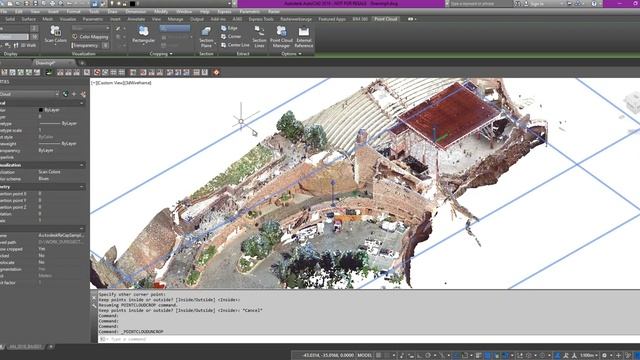This screenshot has width=640, height=360.
Task: Open the workspace switching gear in status bar
Action: point(605,356)
